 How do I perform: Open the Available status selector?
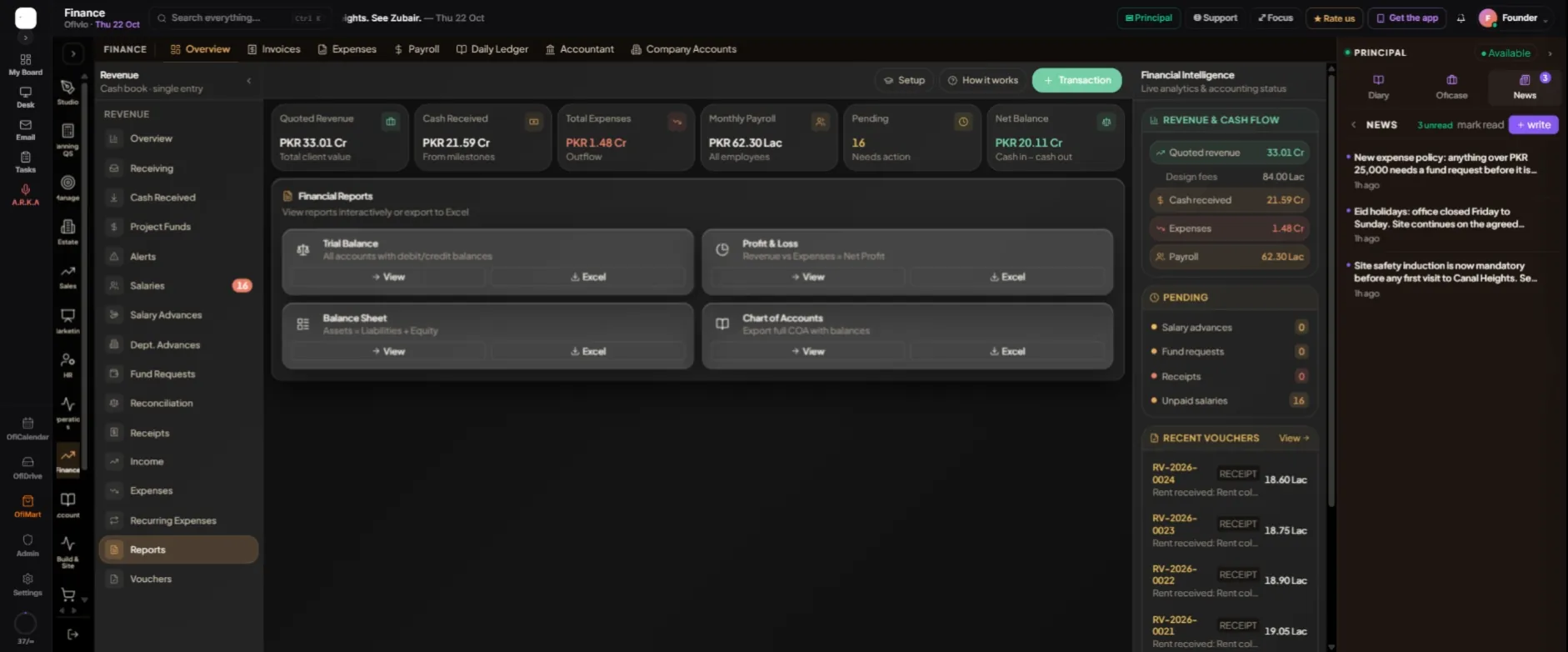[x=1506, y=53]
